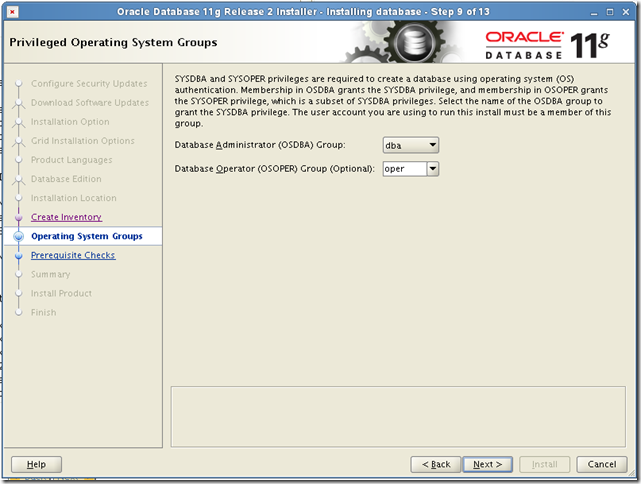641x484 pixels.
Task: Click the window icon in the title bar
Action: tap(12, 12)
